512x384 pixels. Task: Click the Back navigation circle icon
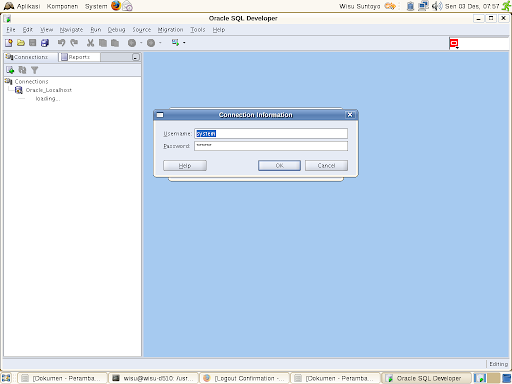[x=132, y=43]
